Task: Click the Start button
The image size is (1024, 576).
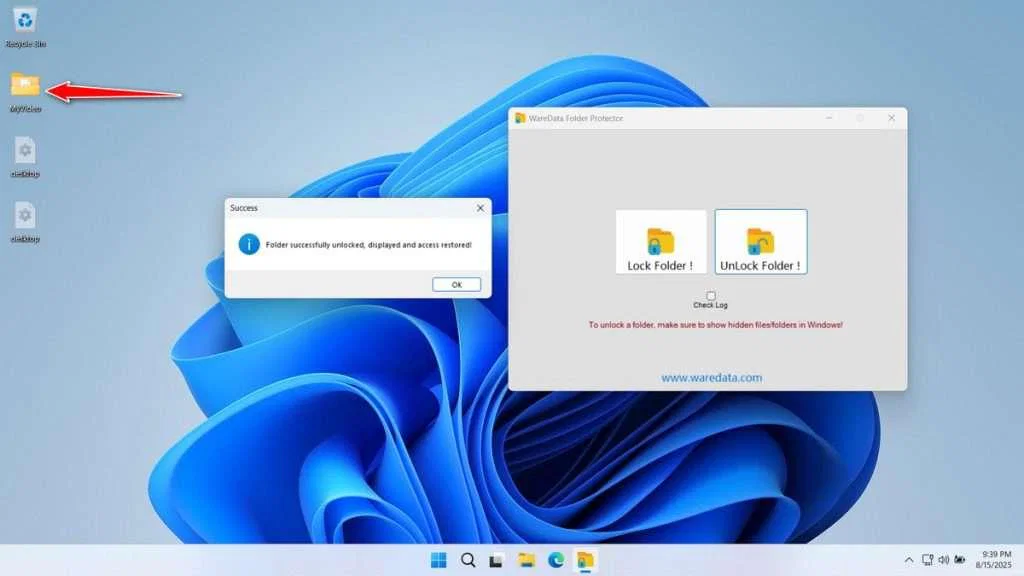Action: pyautogui.click(x=438, y=561)
